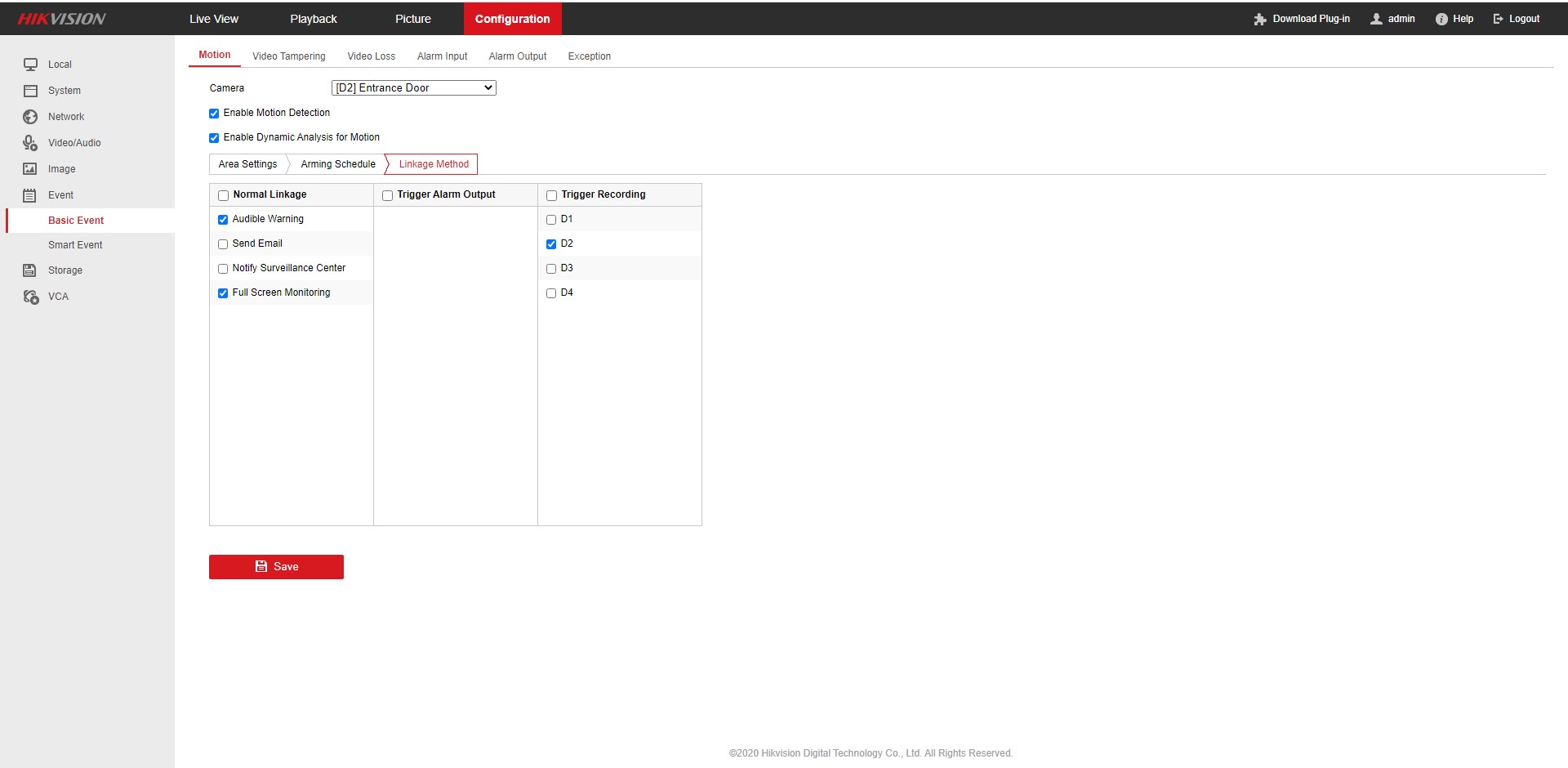This screenshot has width=1568, height=768.
Task: Select the Network globe icon
Action: pos(30,117)
